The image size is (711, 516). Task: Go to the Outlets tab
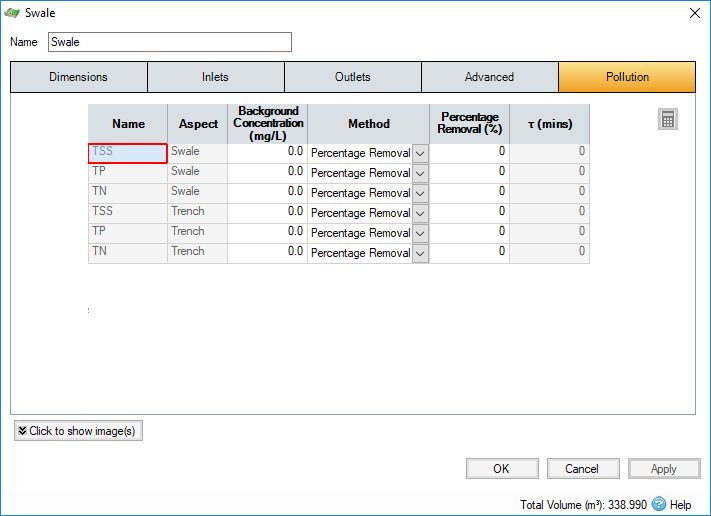point(353,77)
